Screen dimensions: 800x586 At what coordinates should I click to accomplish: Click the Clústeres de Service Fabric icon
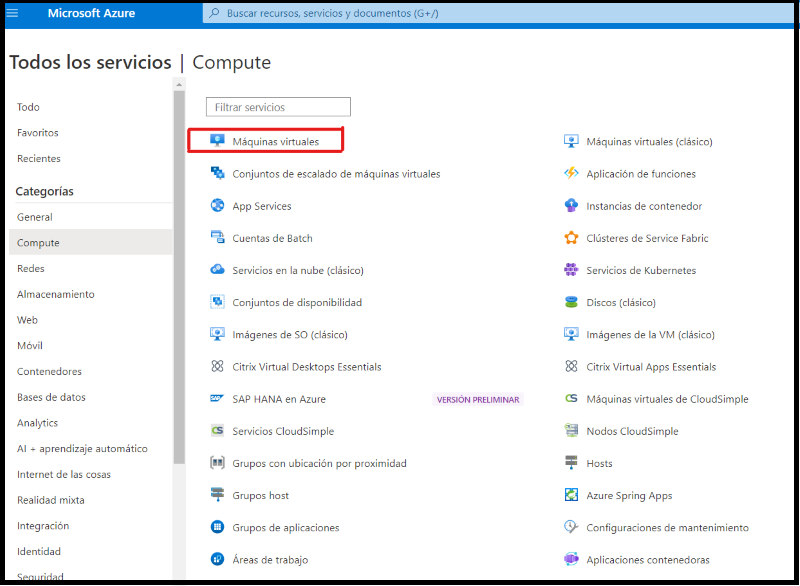point(571,237)
